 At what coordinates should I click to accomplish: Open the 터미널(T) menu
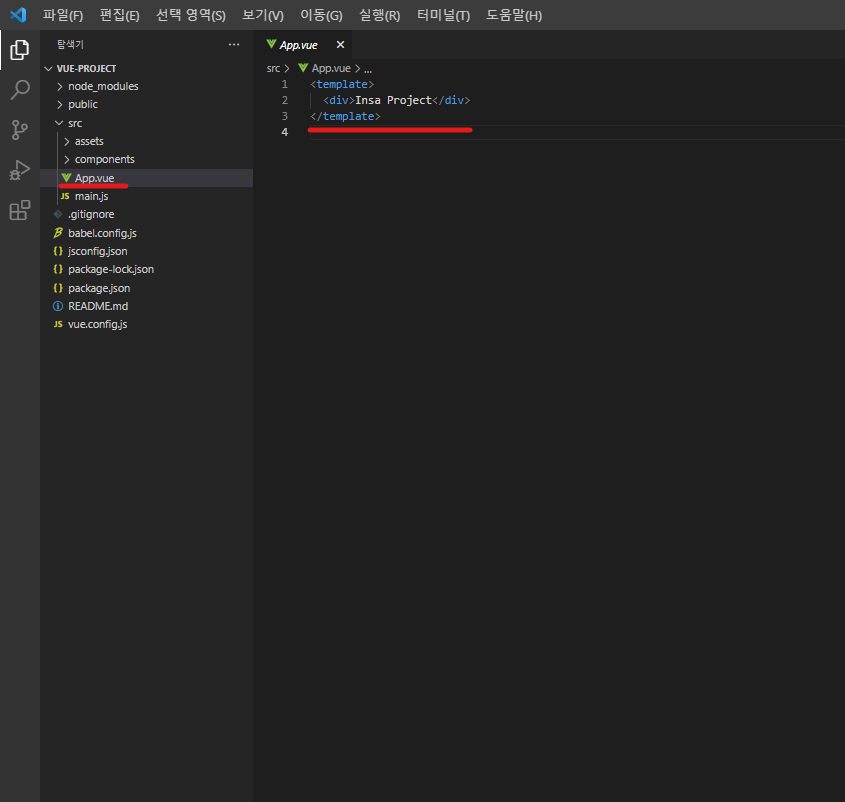pos(444,15)
